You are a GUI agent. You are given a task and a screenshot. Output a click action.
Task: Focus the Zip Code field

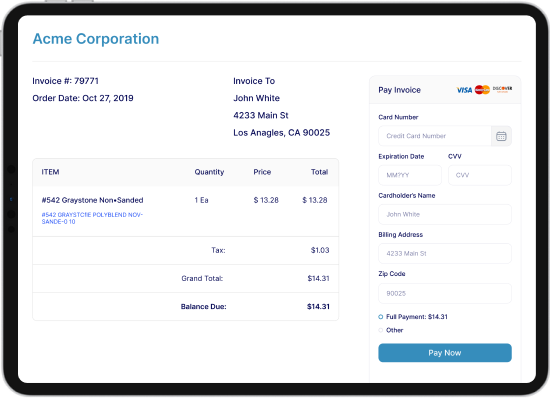445,294
